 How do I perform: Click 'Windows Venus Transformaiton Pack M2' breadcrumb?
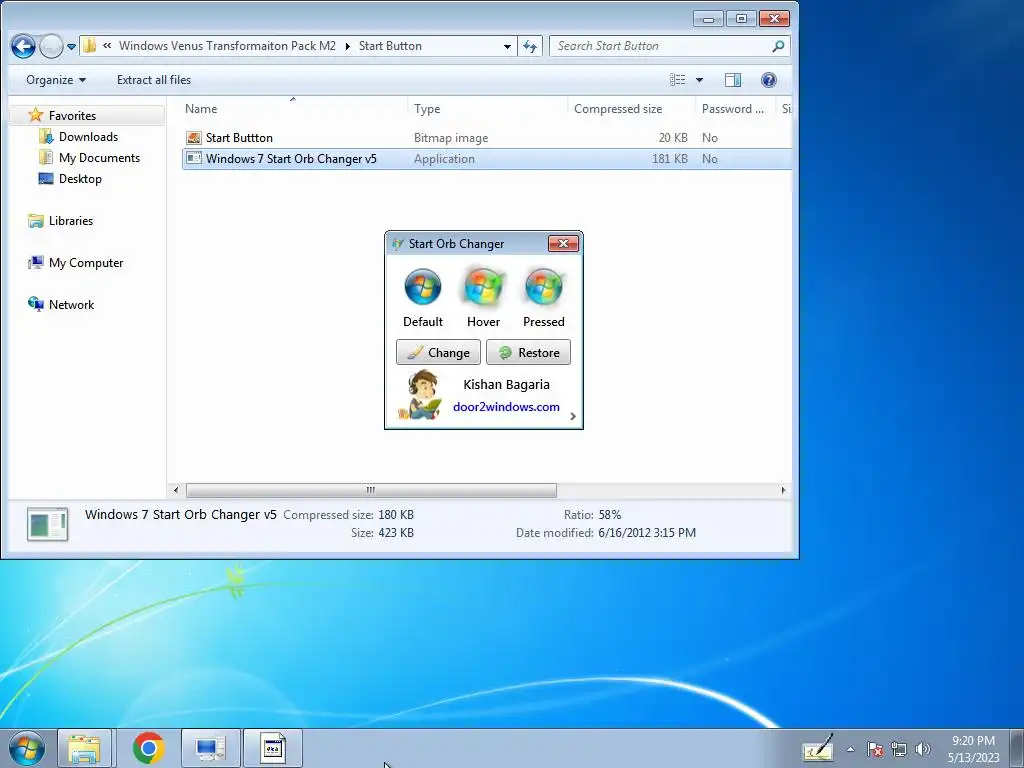point(227,46)
